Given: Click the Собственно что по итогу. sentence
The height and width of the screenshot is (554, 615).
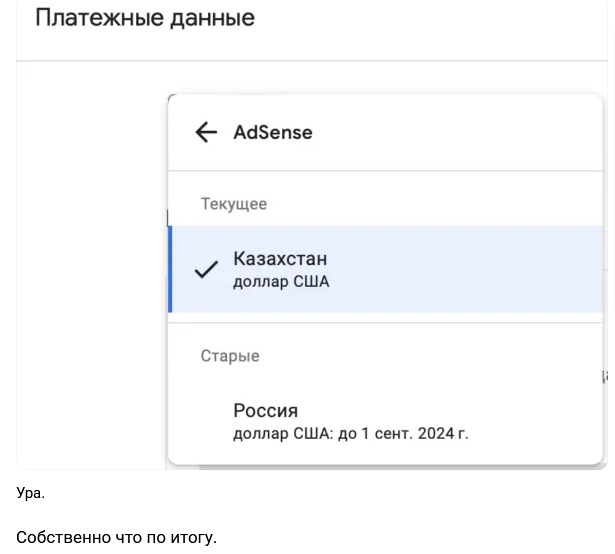Looking at the screenshot, I should pos(116,537).
